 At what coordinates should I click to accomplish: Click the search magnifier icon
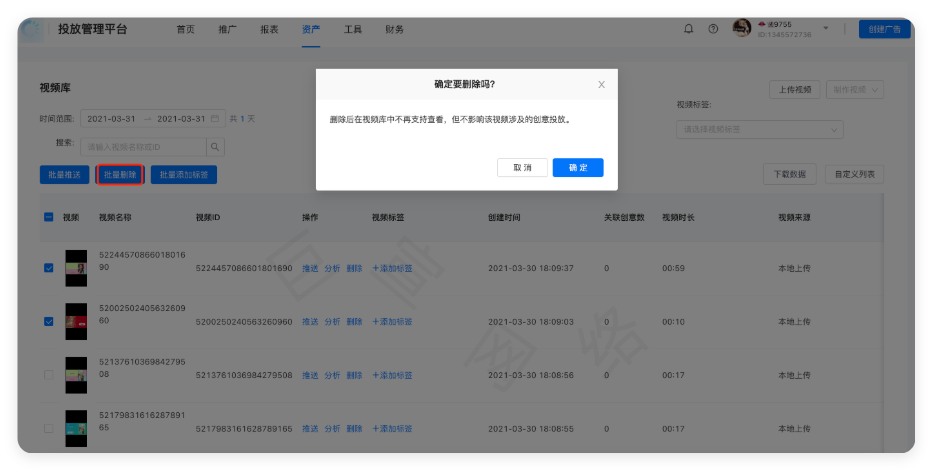[x=215, y=147]
